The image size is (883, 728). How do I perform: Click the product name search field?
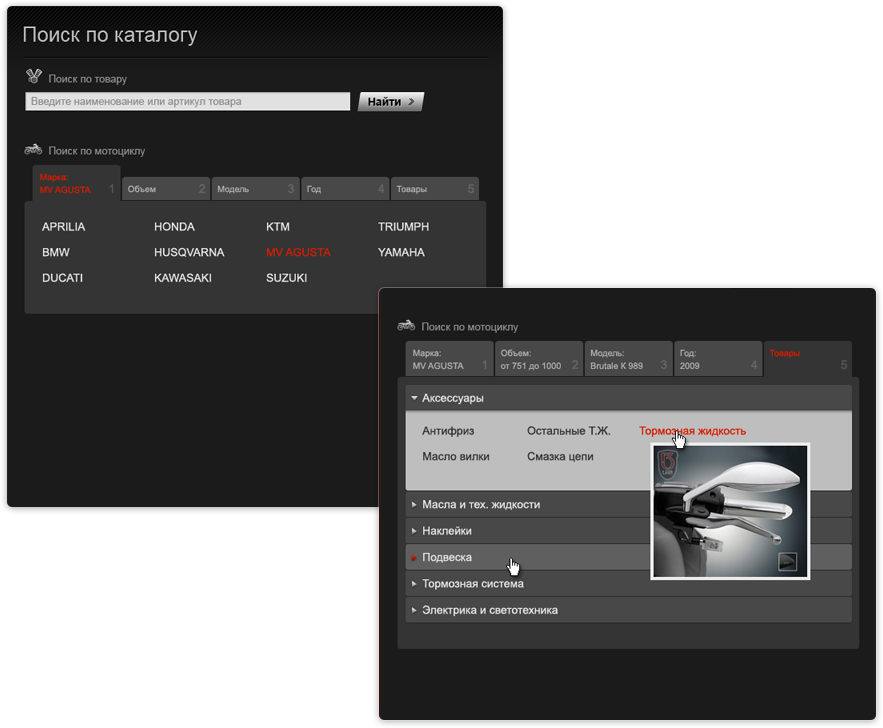[188, 101]
